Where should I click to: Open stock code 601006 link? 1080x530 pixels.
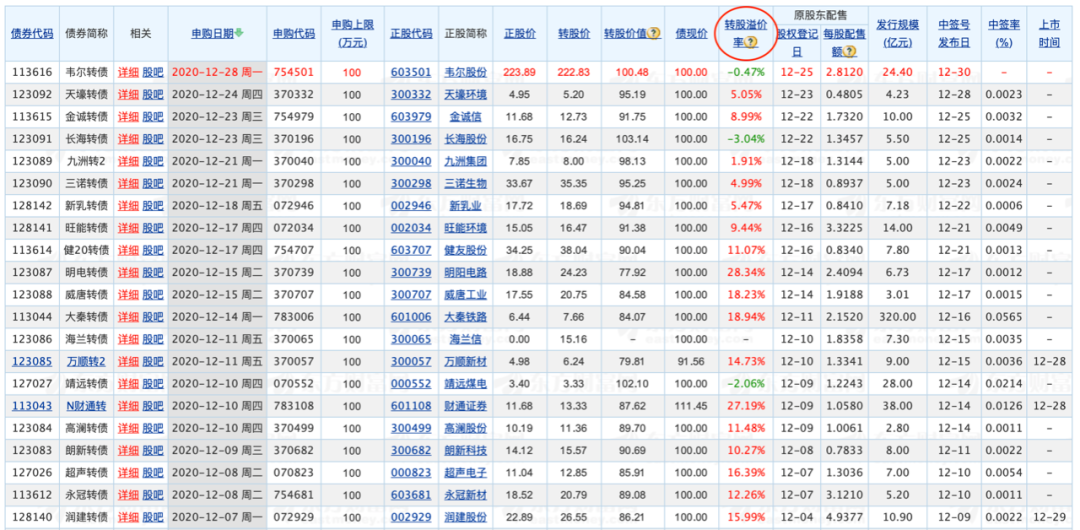click(x=411, y=317)
